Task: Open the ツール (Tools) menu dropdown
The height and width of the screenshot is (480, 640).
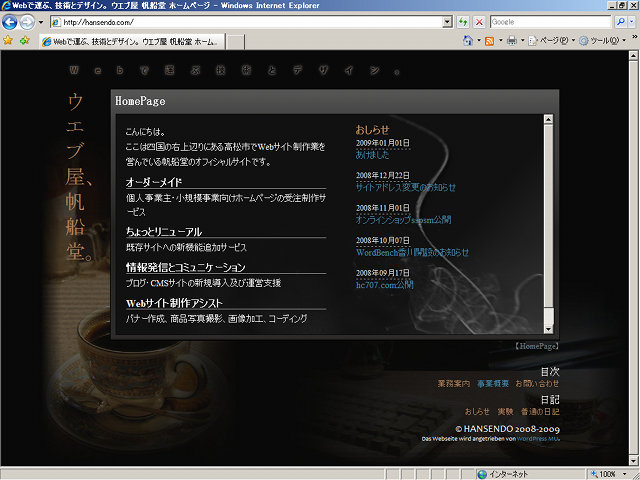Action: point(603,41)
